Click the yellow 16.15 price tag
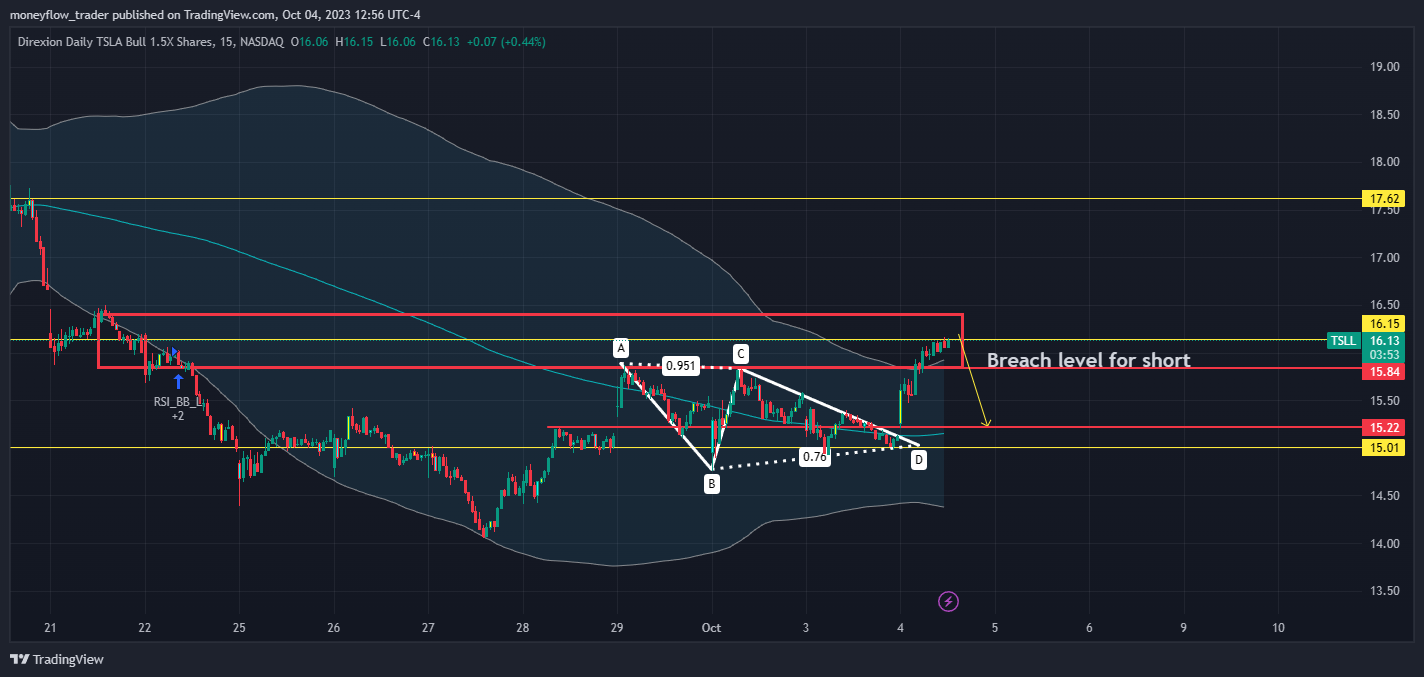1424x677 pixels. tap(1382, 323)
